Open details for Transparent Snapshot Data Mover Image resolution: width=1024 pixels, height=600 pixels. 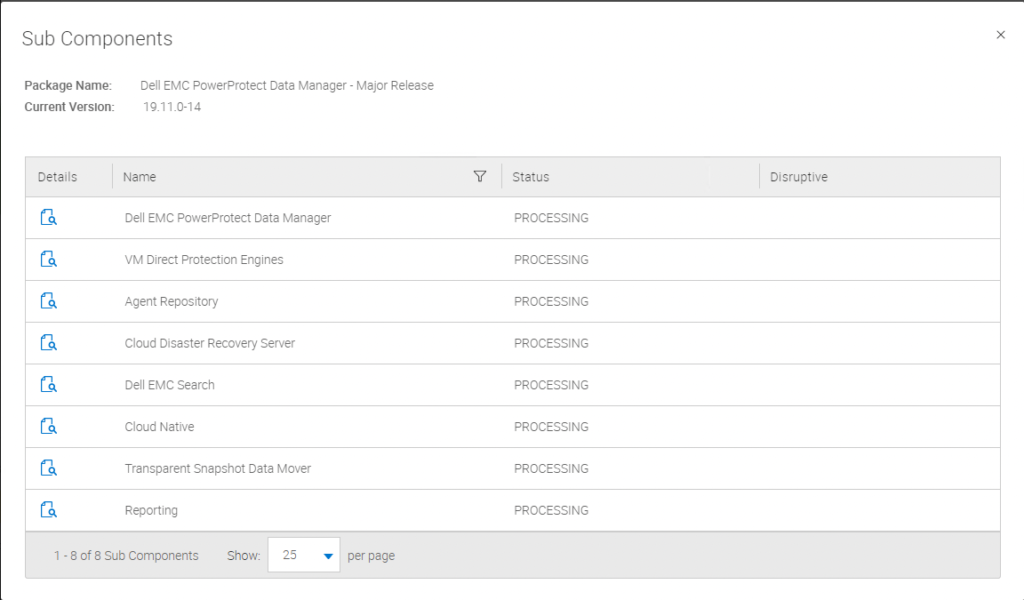click(48, 468)
